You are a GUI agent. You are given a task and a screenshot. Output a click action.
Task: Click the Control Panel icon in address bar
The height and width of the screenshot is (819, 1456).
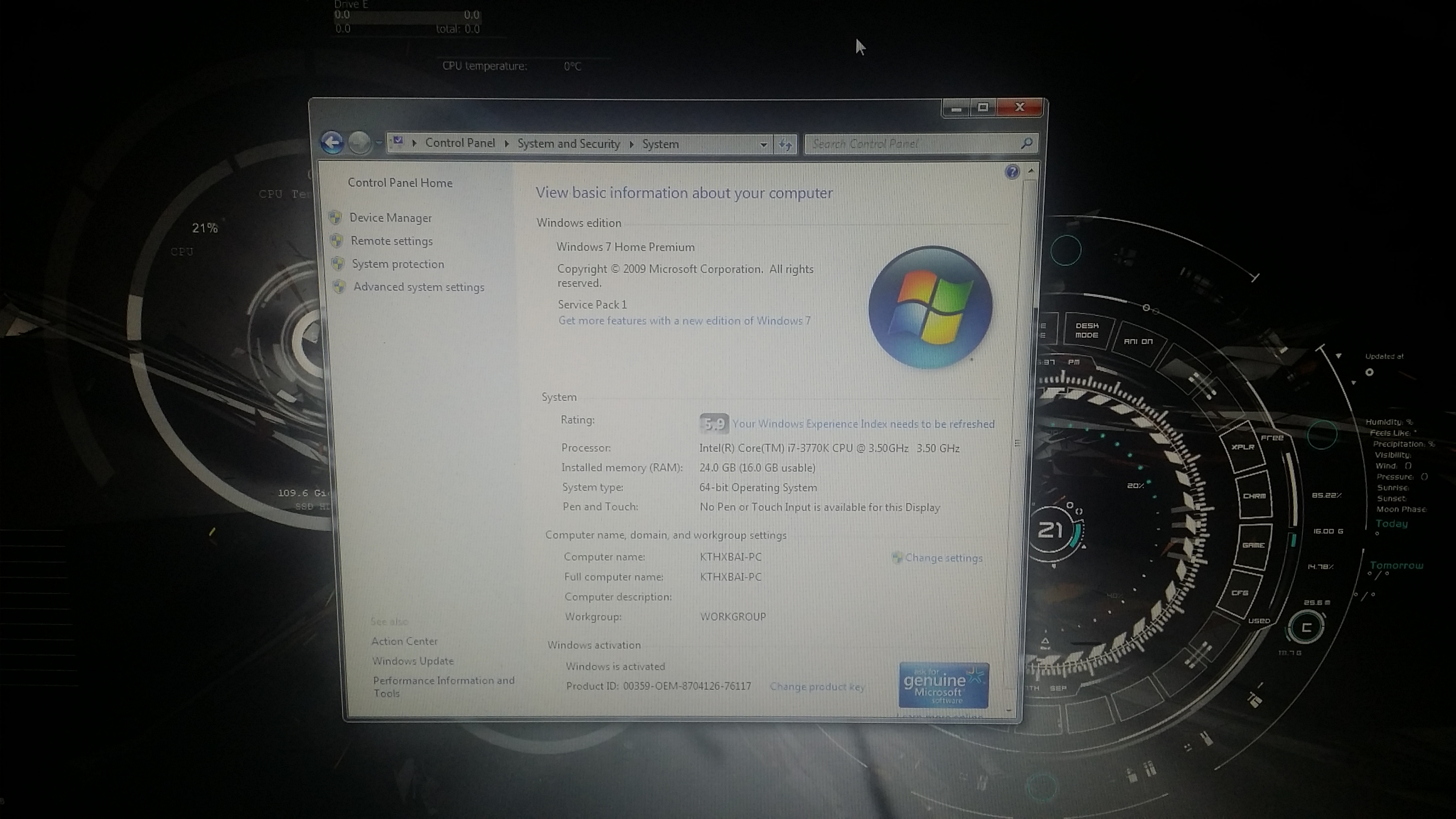[x=398, y=141]
